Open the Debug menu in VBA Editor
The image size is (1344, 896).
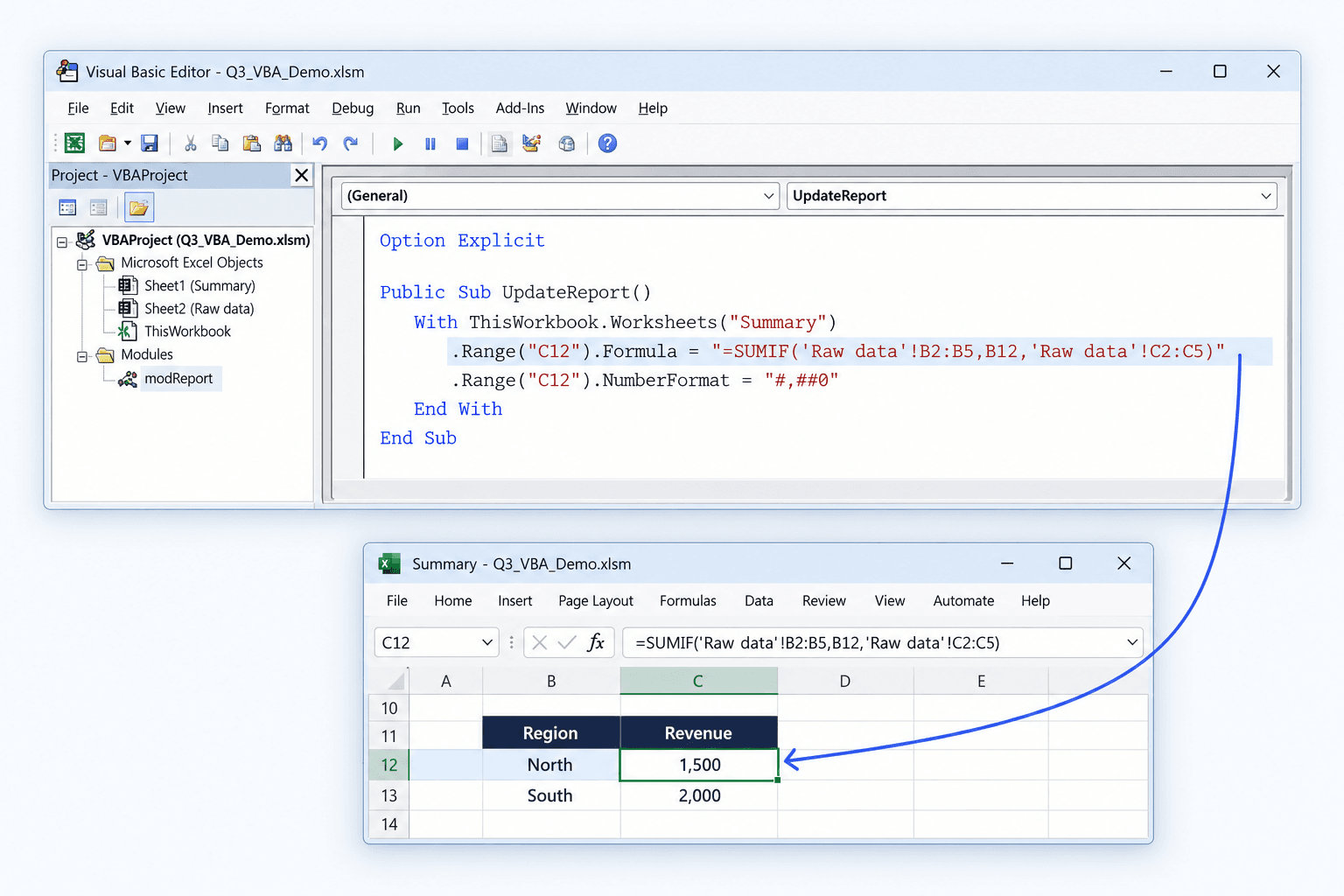353,108
